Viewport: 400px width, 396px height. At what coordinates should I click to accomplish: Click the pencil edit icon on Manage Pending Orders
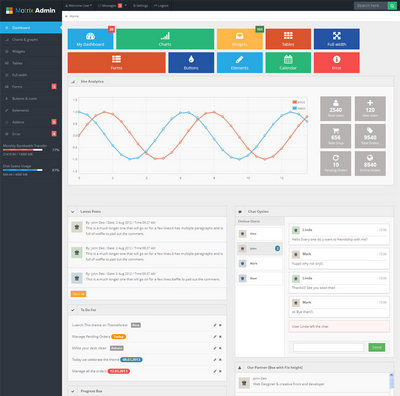215,337
